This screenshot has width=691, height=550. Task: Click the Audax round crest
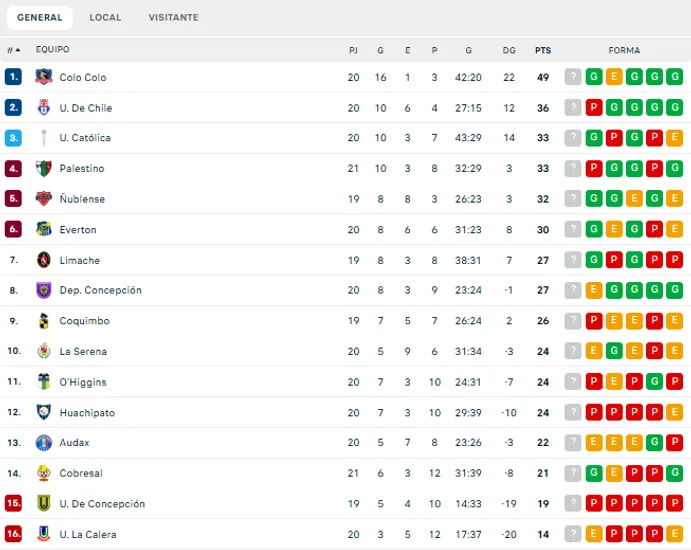tap(44, 442)
